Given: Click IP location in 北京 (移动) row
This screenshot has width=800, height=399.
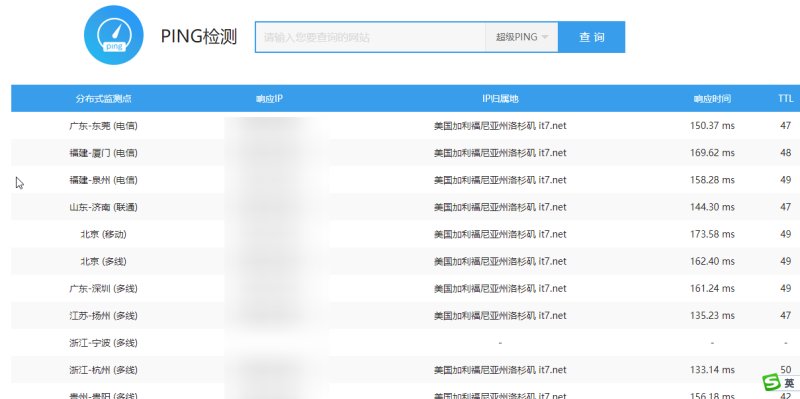Looking at the screenshot, I should (500, 234).
